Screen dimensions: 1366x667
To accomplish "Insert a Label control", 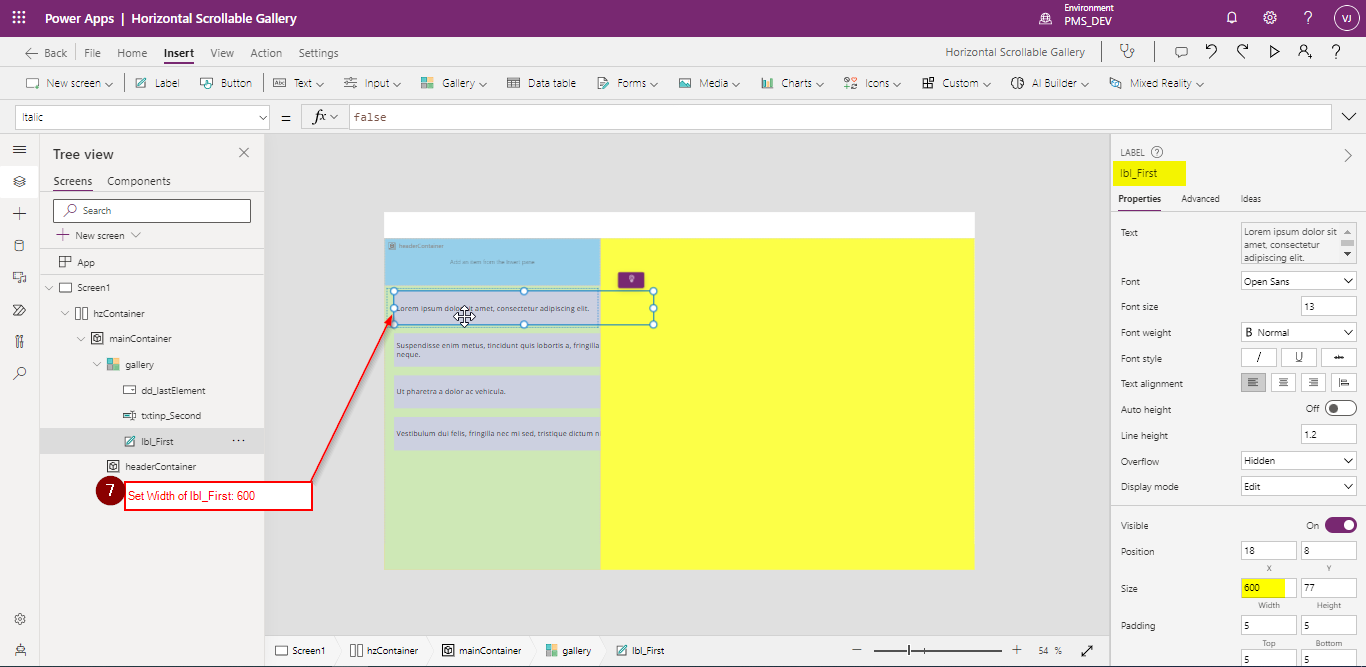I will click(157, 83).
